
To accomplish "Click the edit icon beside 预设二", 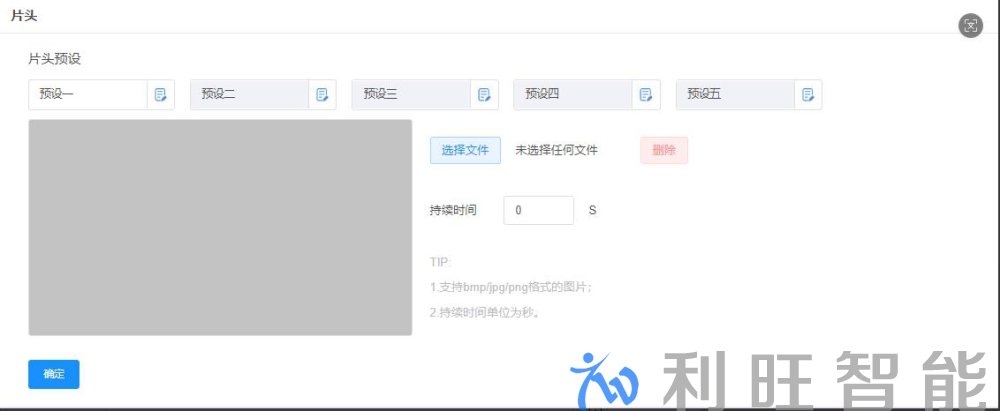I will (x=323, y=95).
